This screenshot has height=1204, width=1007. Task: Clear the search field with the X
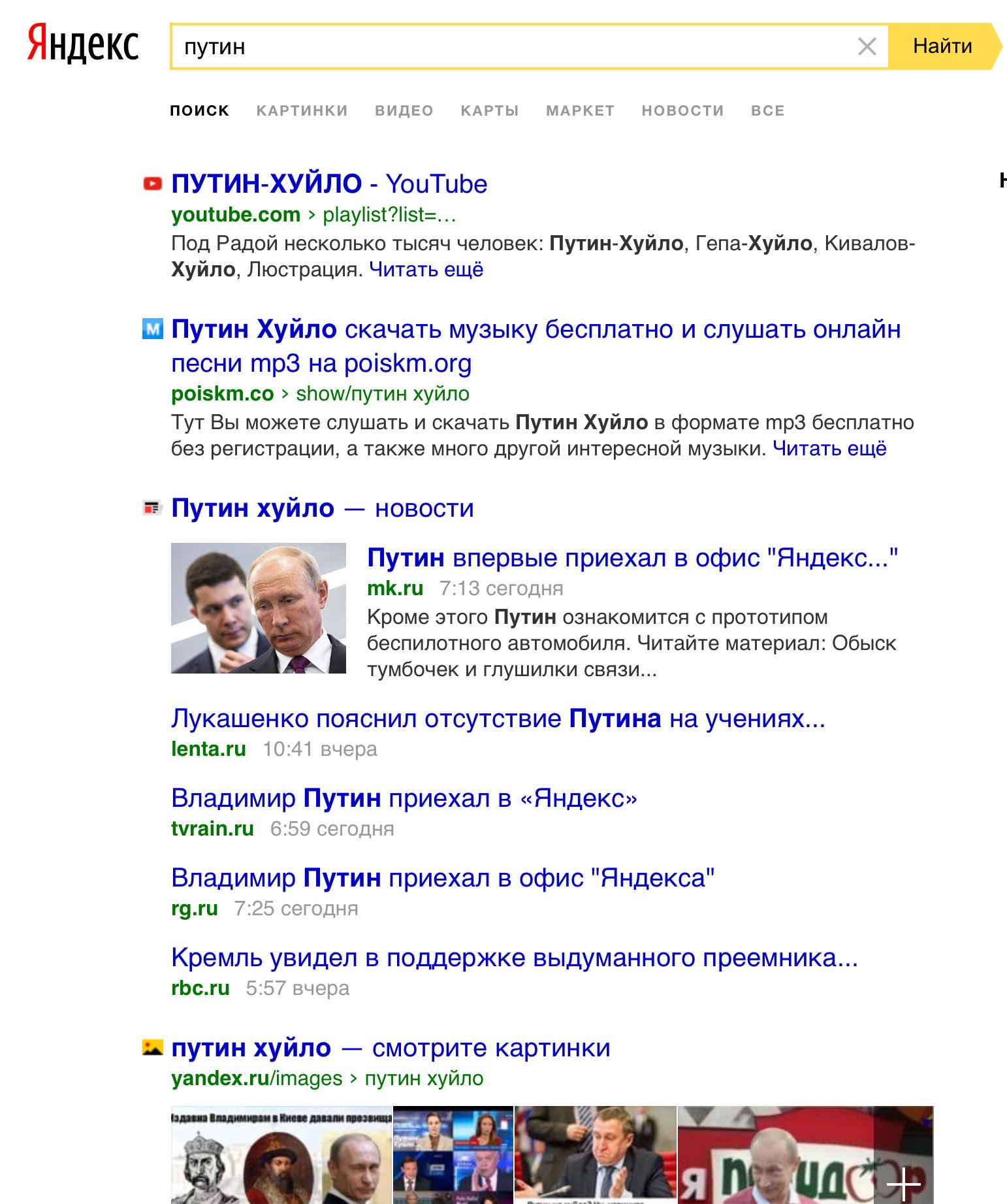click(867, 46)
